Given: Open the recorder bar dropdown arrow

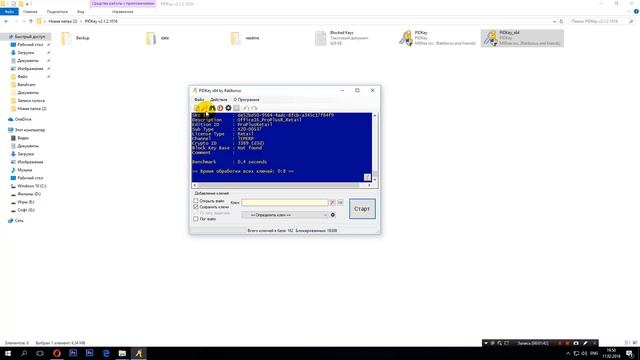Looking at the screenshot, I should coord(486,343).
